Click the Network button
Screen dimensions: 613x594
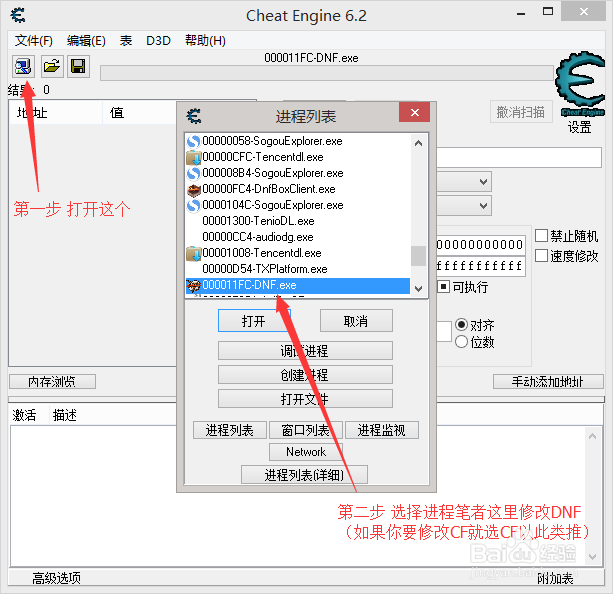coord(306,452)
